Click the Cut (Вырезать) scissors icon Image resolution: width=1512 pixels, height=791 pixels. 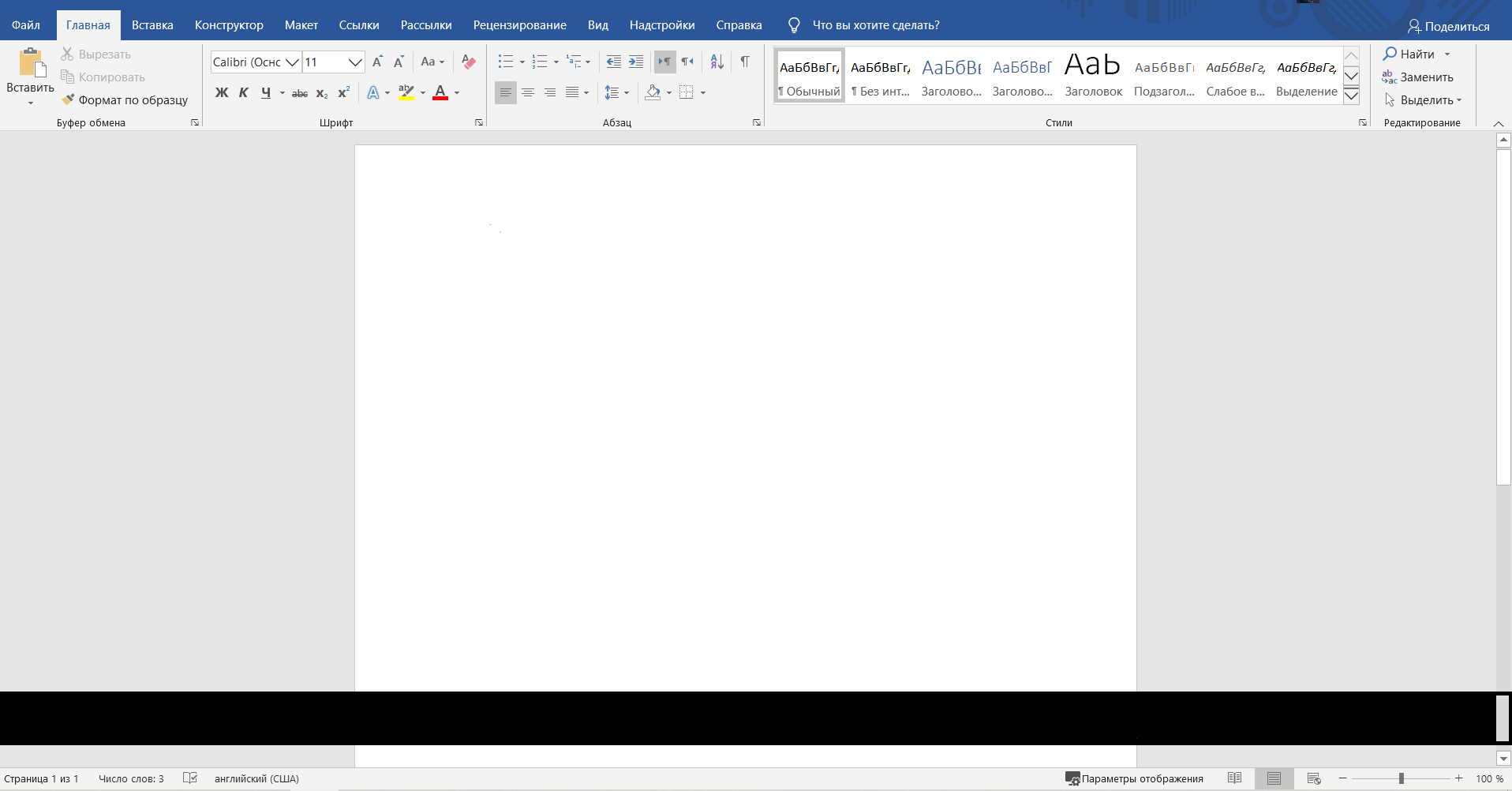click(x=67, y=54)
